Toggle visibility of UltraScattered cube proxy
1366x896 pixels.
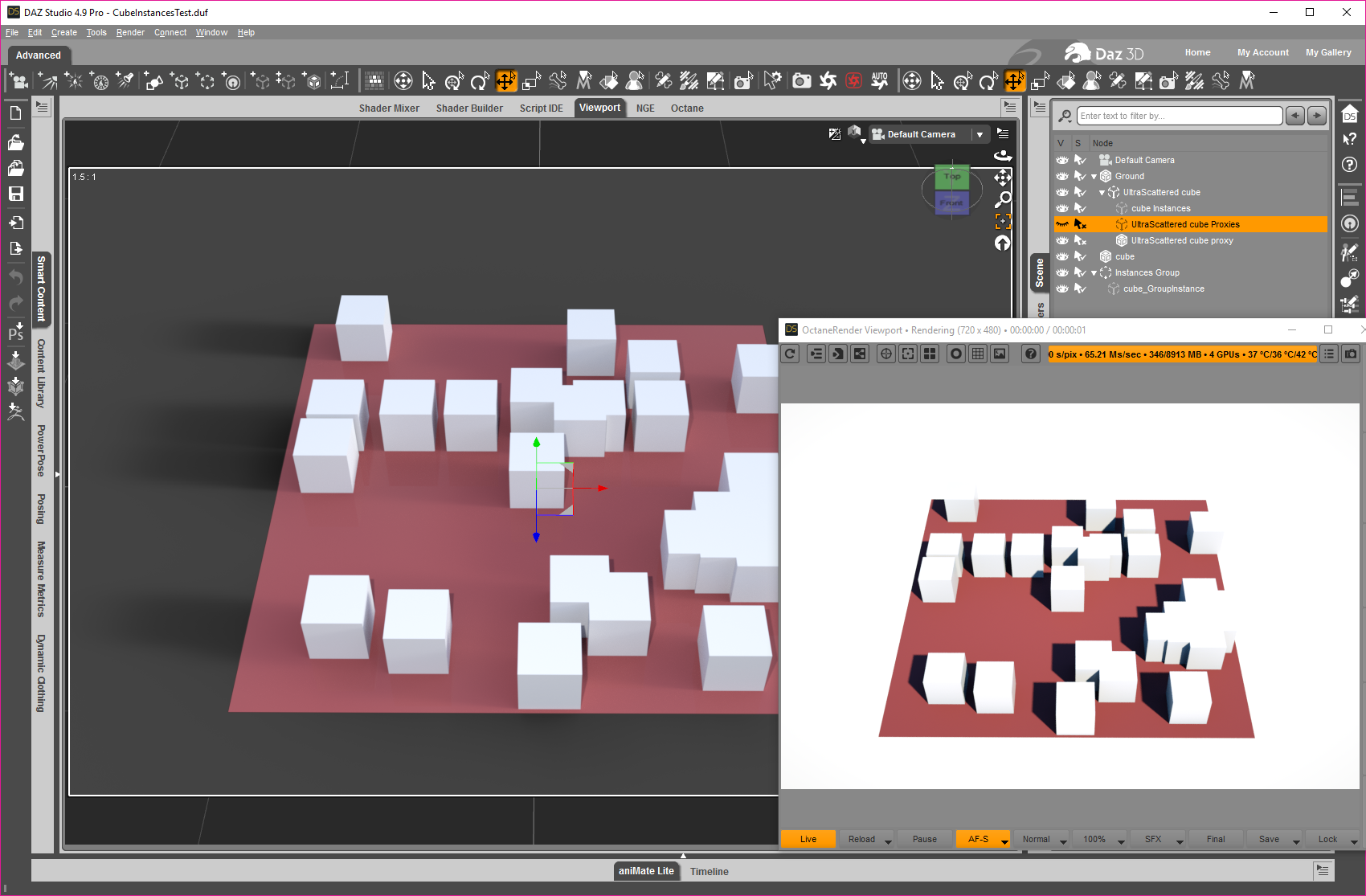click(1062, 240)
